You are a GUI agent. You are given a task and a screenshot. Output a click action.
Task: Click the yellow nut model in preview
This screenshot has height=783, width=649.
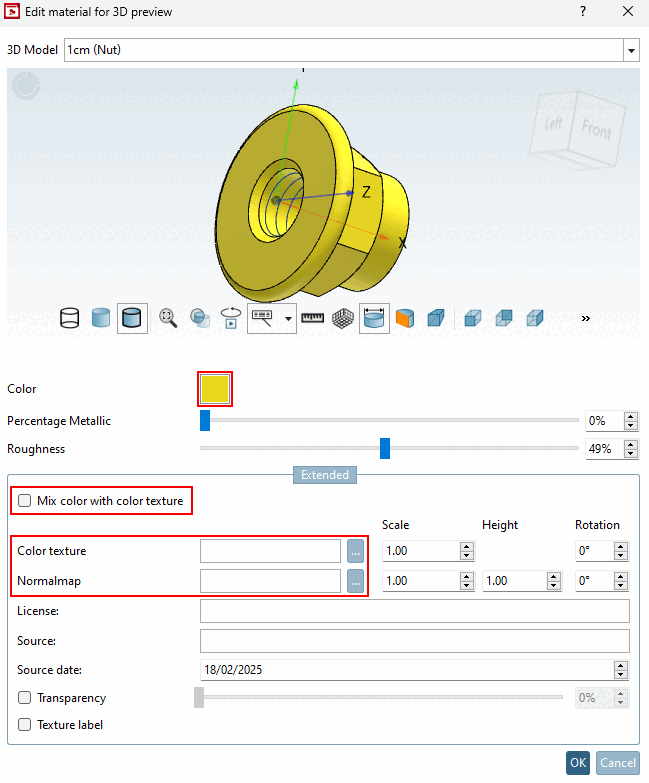point(312,202)
